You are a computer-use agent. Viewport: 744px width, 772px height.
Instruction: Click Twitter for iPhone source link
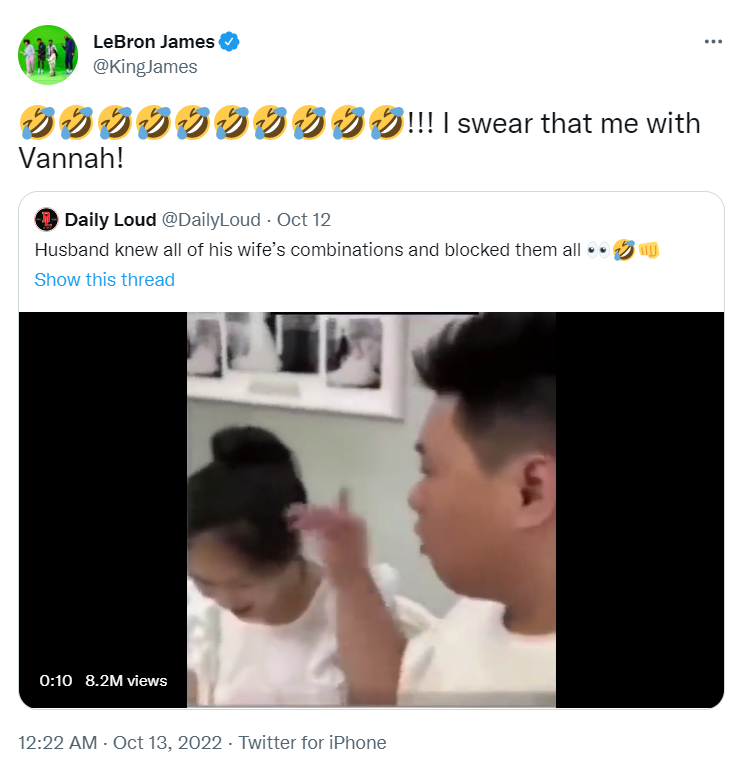(x=312, y=743)
